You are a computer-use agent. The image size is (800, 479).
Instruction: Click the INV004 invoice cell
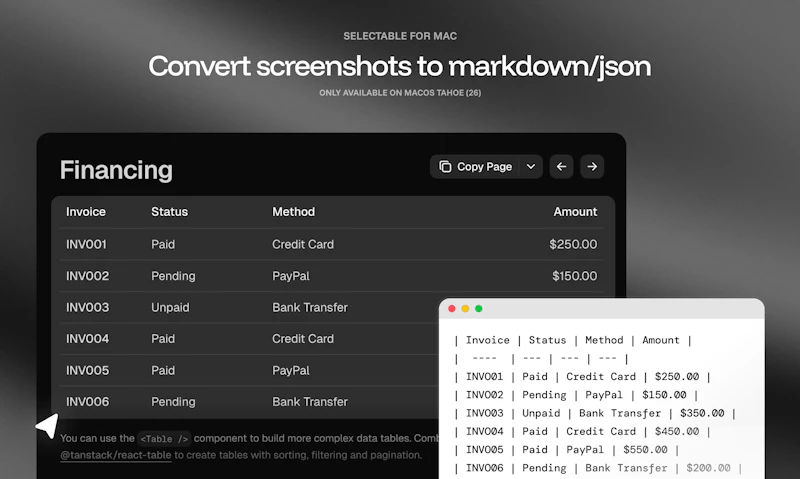(87, 339)
